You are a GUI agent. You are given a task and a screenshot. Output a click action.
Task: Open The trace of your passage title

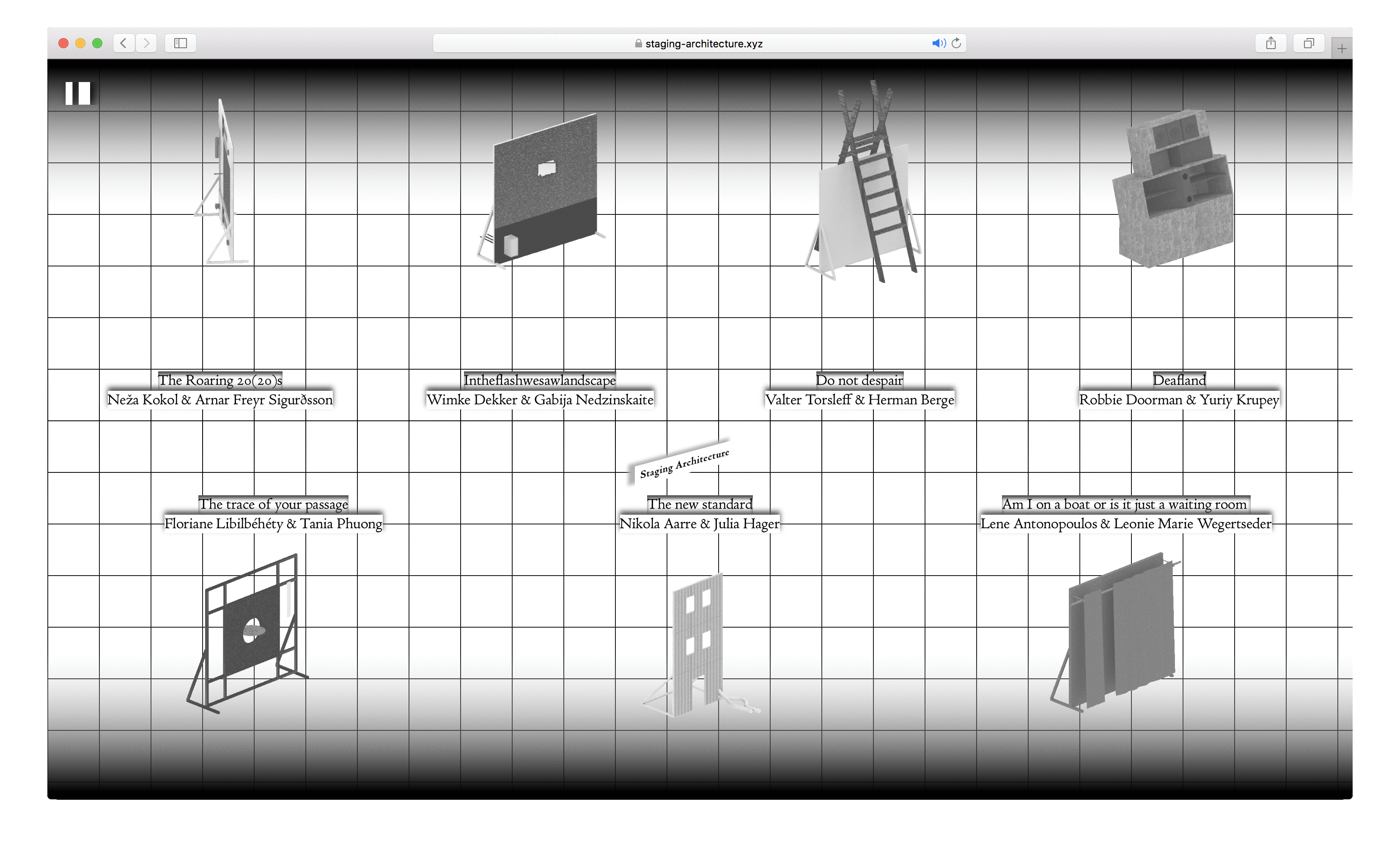tap(274, 504)
